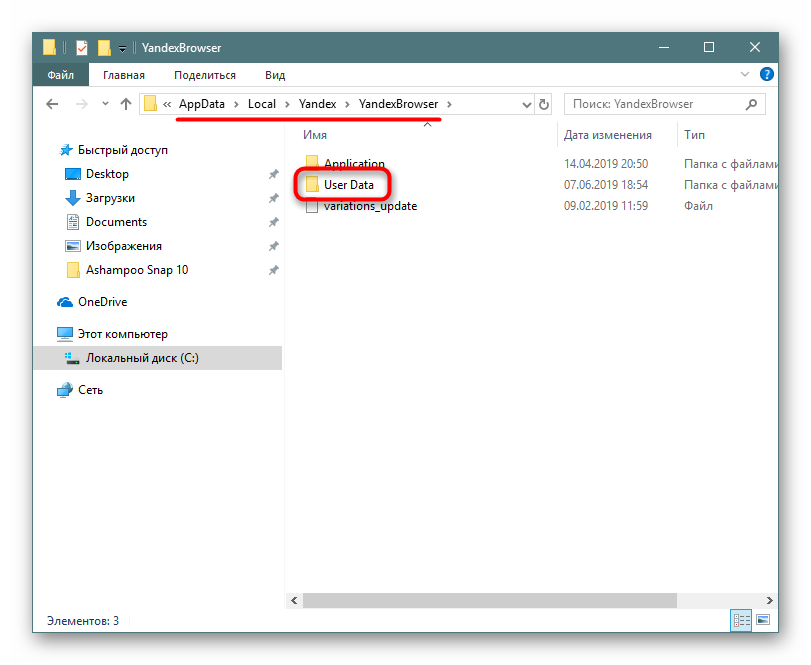This screenshot has height=665, width=811.
Task: Click the YandexBrowser breadcrumb segment
Action: coord(399,104)
